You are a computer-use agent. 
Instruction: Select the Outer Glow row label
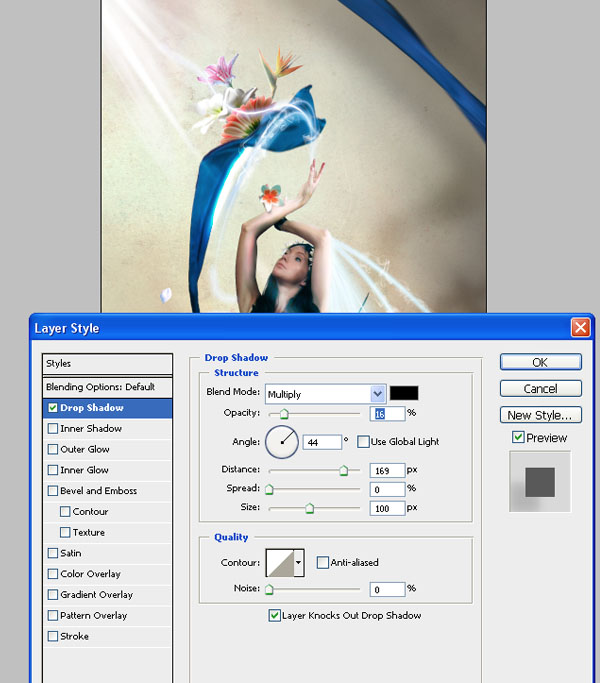[x=85, y=449]
